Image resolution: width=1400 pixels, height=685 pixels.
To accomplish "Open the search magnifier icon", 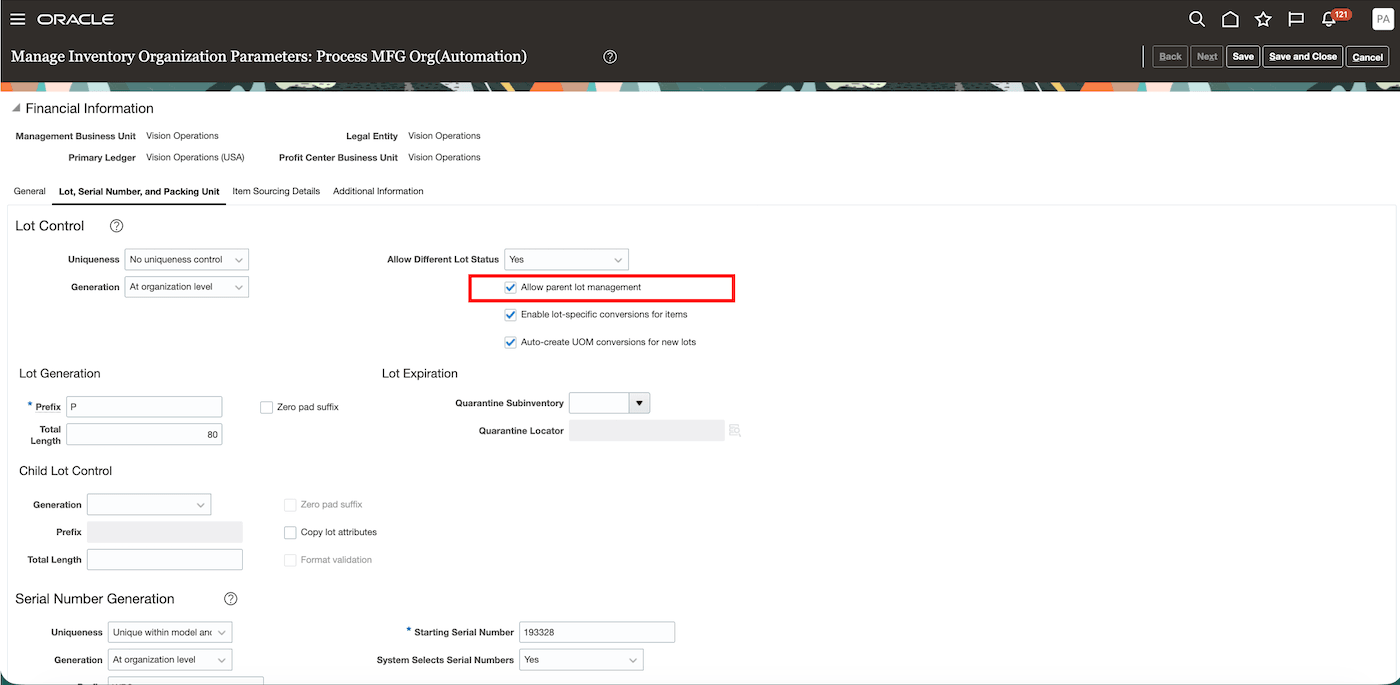I will pyautogui.click(x=1196, y=19).
